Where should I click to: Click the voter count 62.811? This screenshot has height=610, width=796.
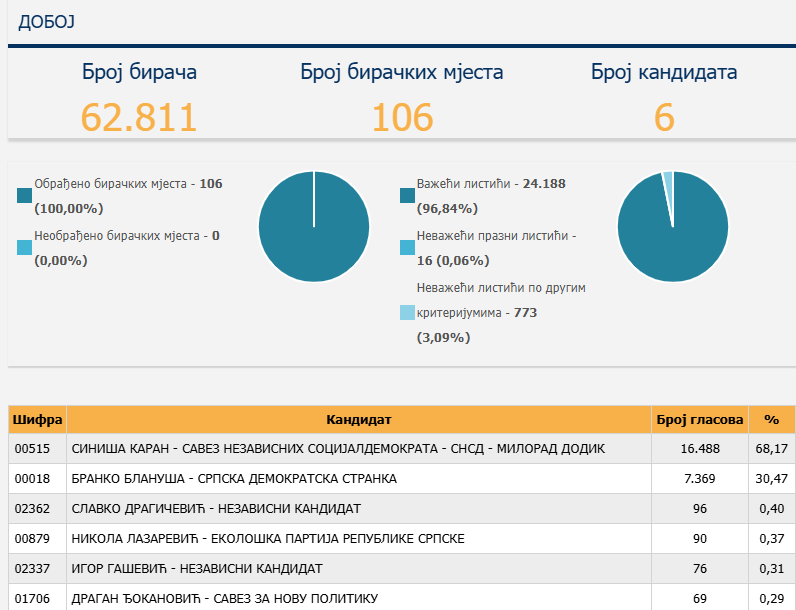tap(139, 118)
